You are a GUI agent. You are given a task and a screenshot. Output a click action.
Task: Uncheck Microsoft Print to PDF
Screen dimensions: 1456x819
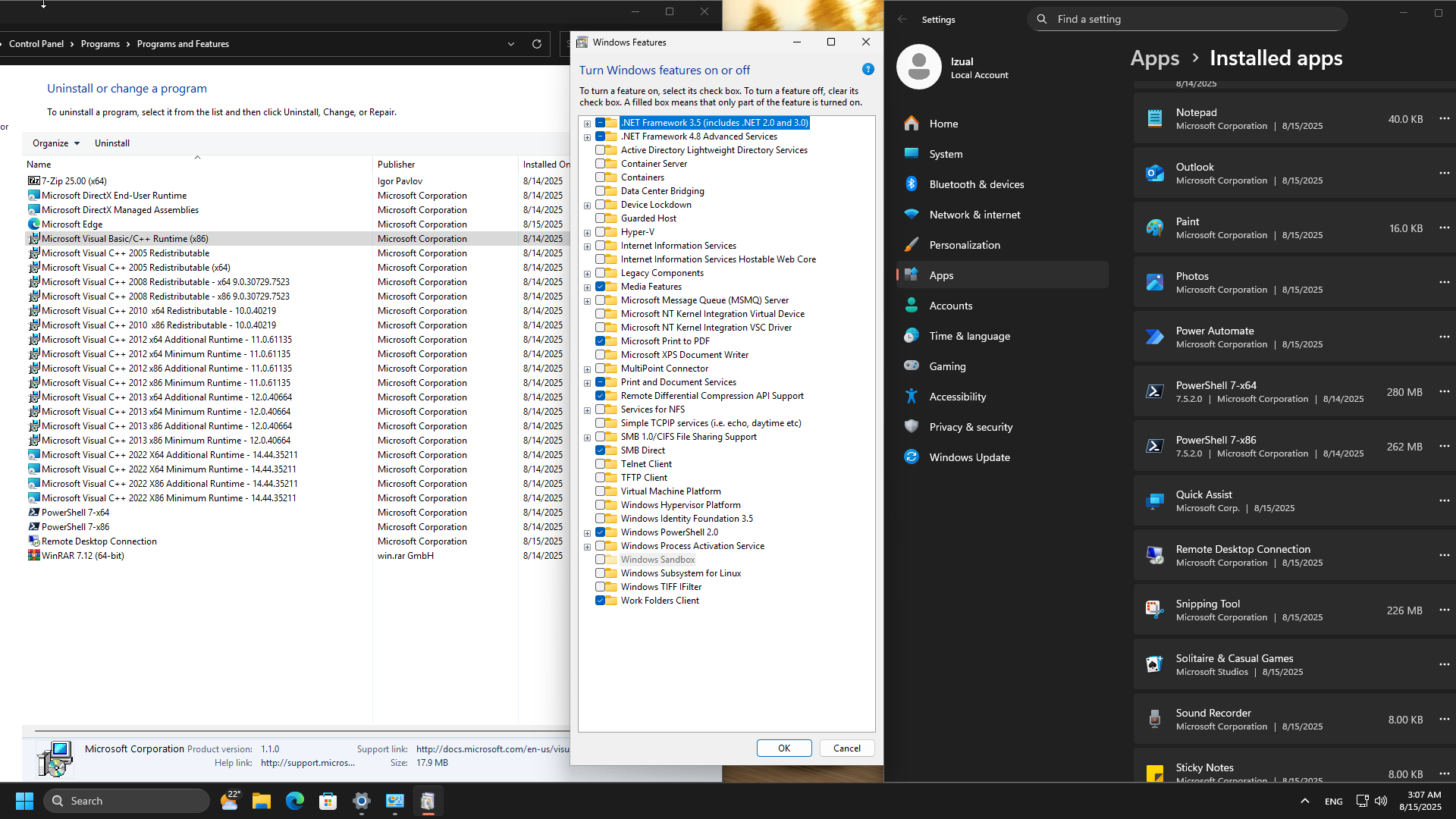[600, 341]
